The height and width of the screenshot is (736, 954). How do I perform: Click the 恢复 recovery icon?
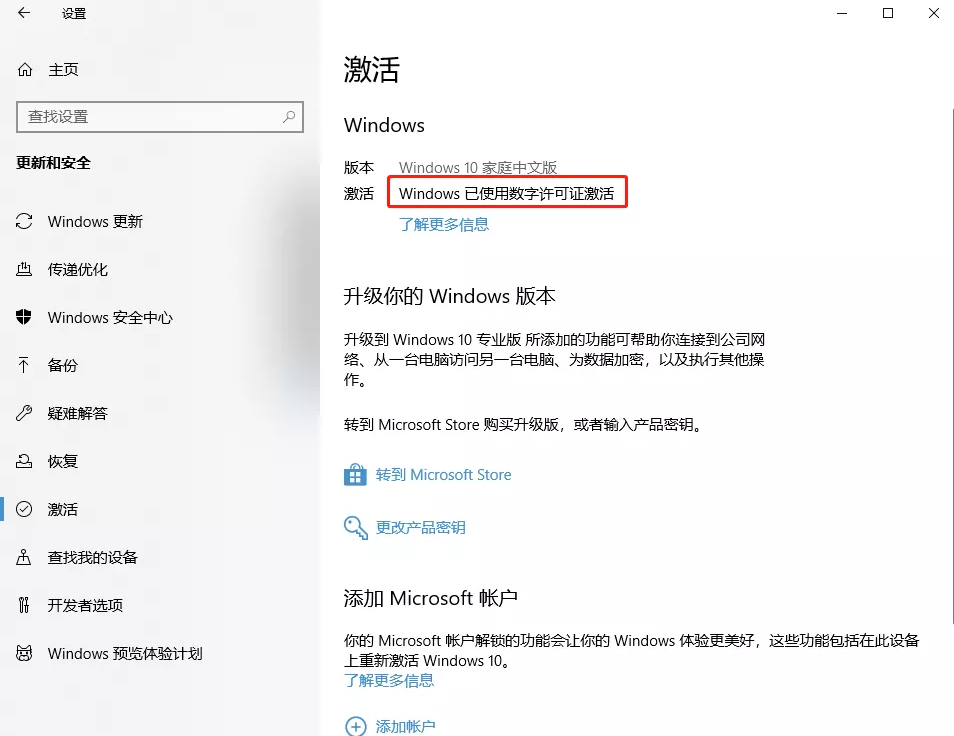pos(25,462)
